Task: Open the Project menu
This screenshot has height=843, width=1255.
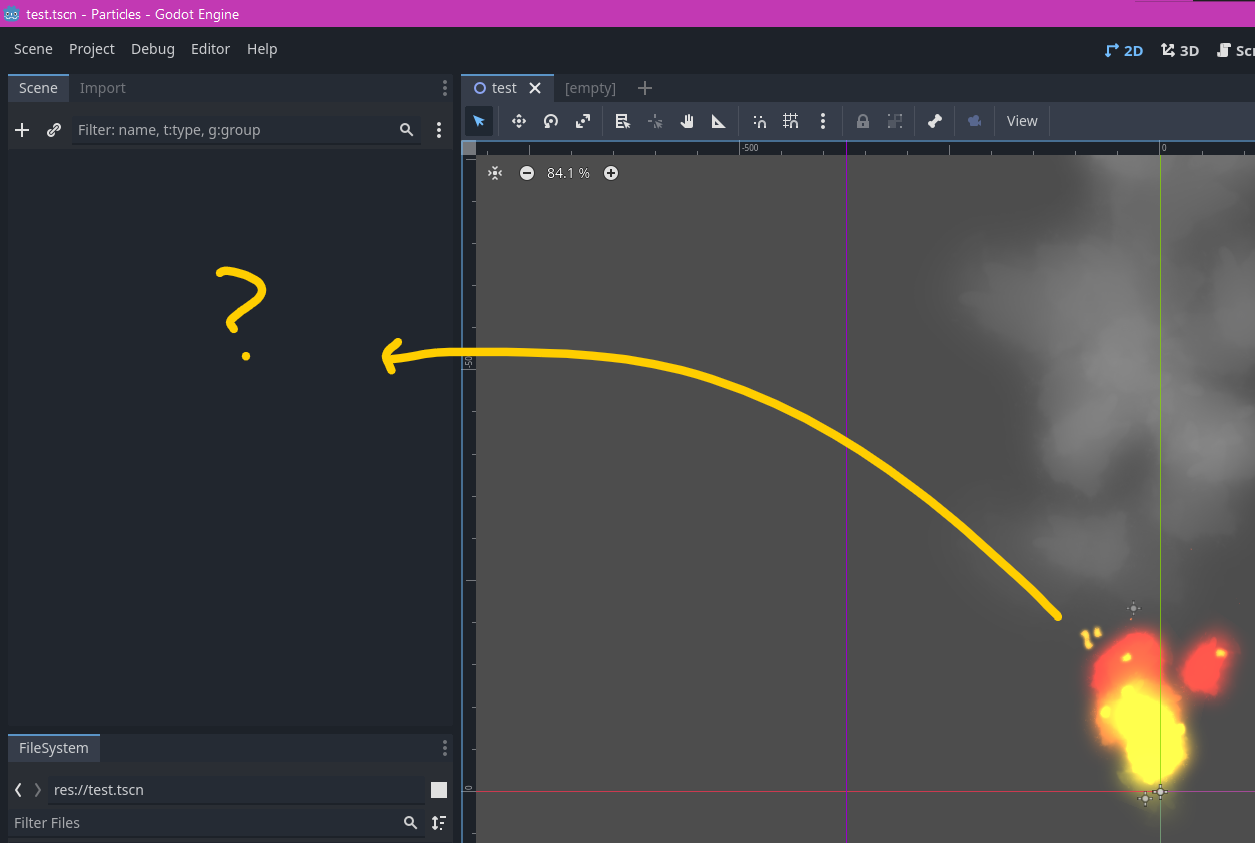Action: [x=91, y=48]
